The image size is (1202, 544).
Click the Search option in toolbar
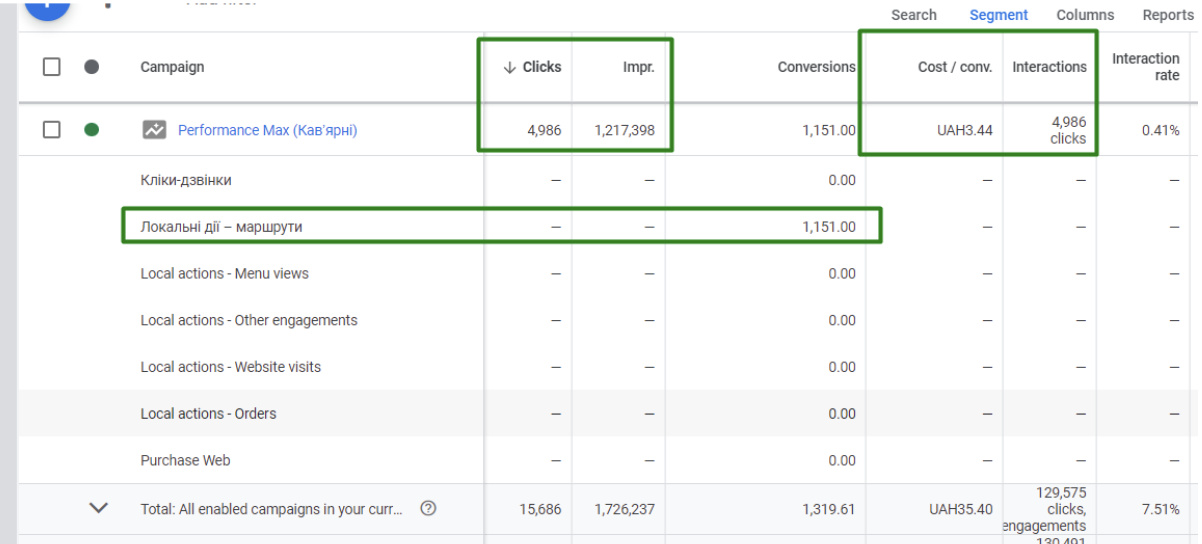(x=914, y=15)
